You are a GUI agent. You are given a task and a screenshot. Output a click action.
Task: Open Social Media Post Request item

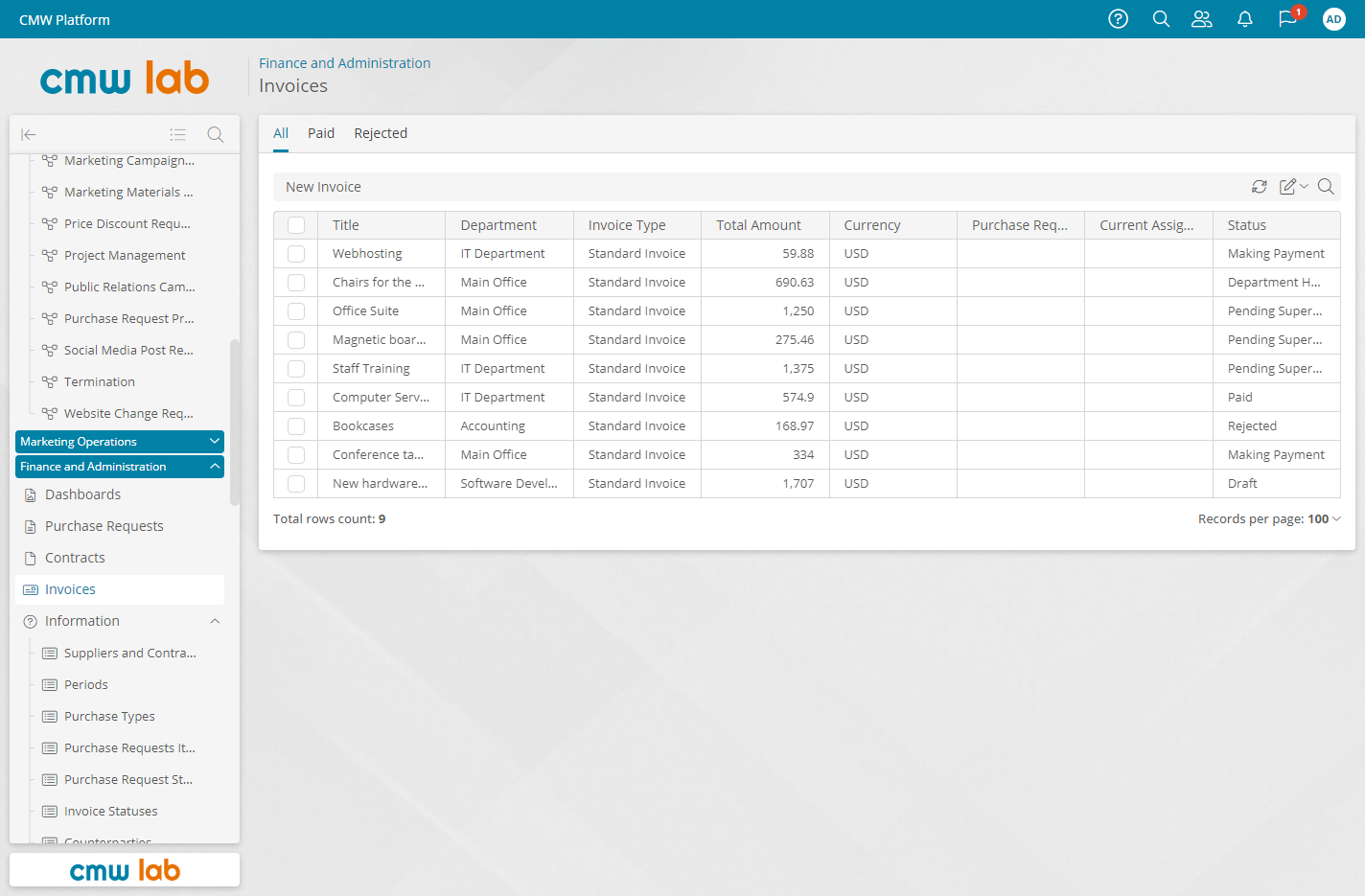pos(129,351)
